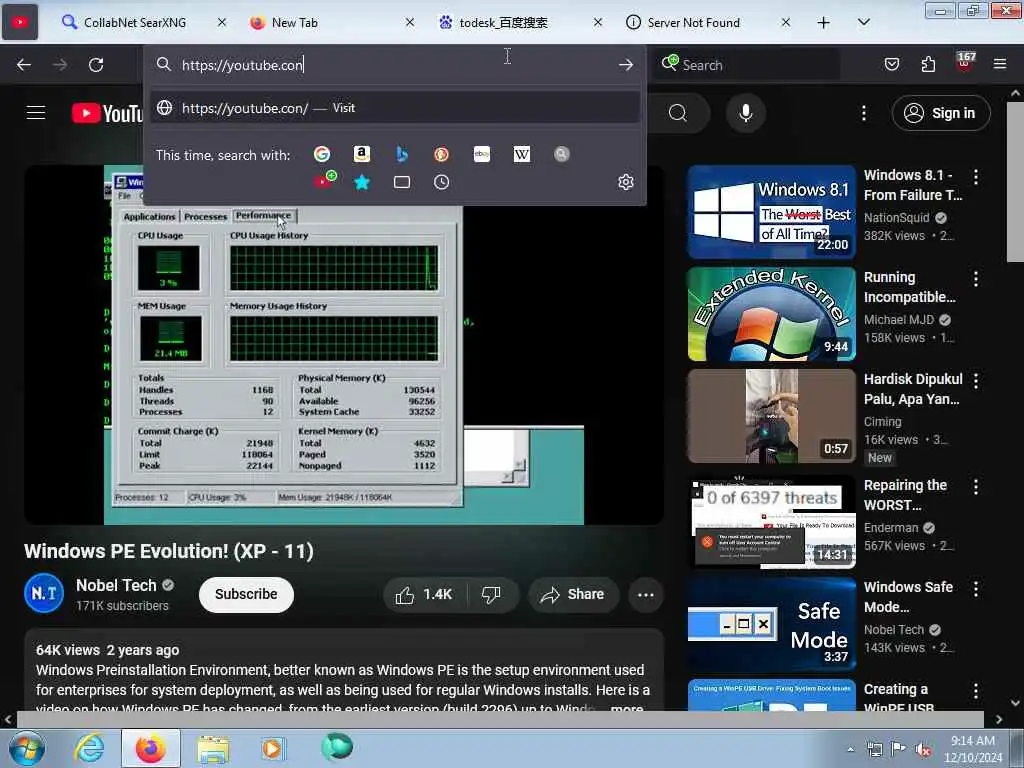
Task: Save page to Pocket icon
Action: (x=892, y=64)
